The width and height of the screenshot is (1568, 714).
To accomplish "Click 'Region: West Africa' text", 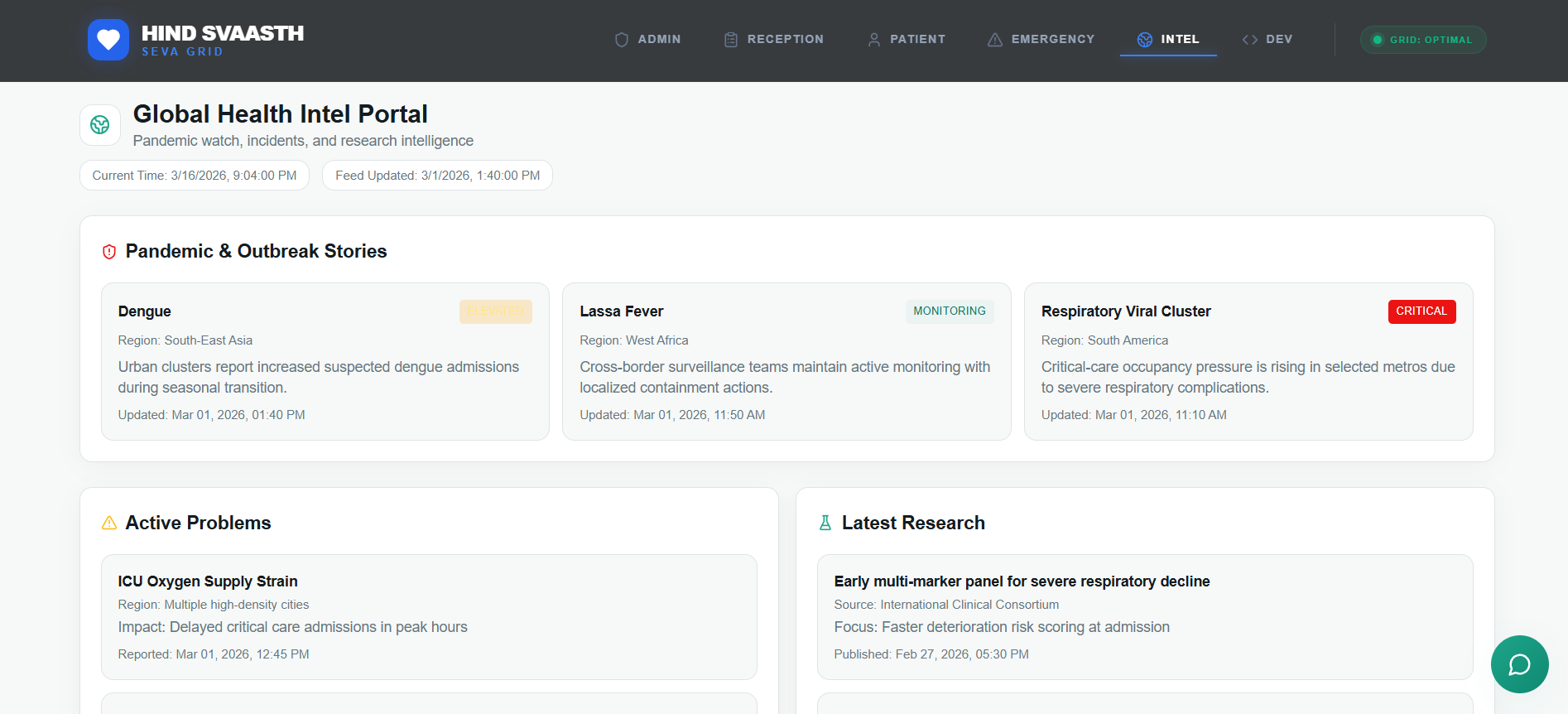I will [x=634, y=340].
